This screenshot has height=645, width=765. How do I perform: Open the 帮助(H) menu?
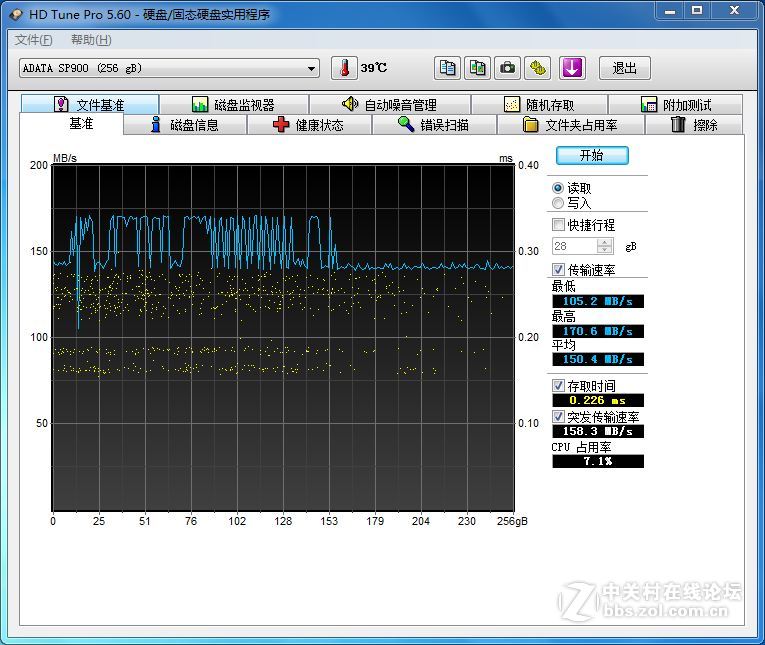91,40
